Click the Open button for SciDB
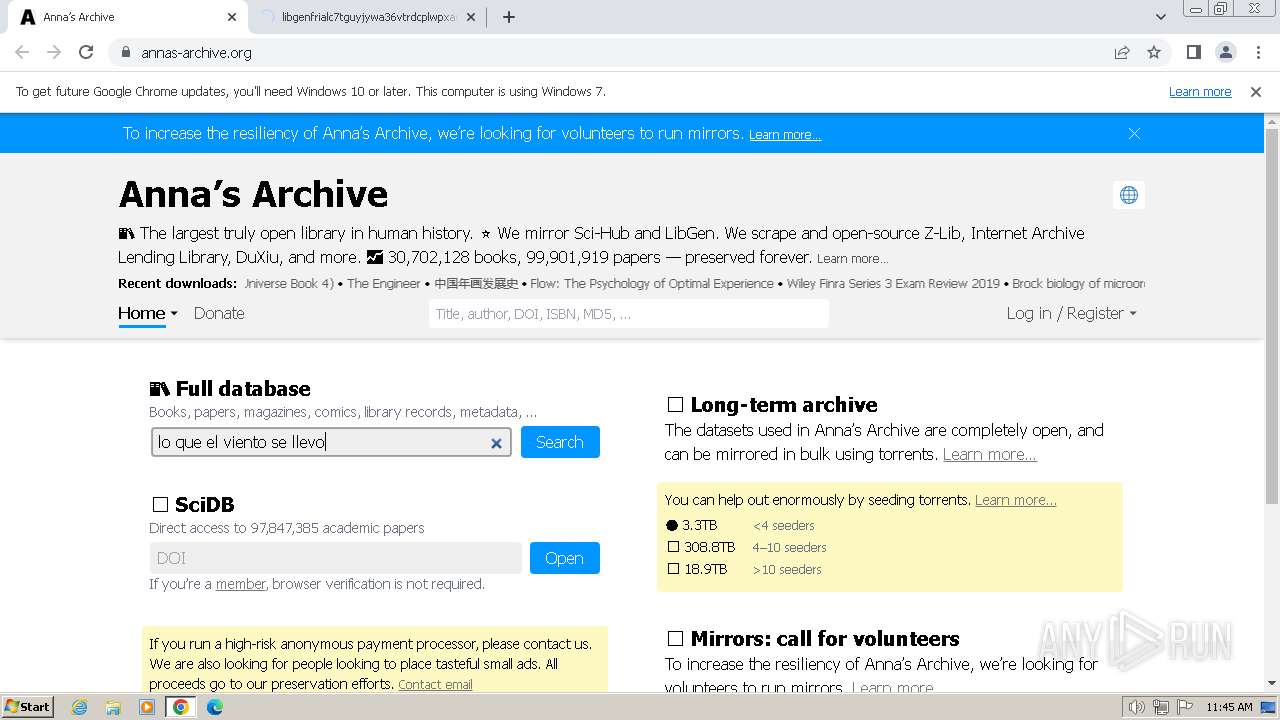 point(564,558)
